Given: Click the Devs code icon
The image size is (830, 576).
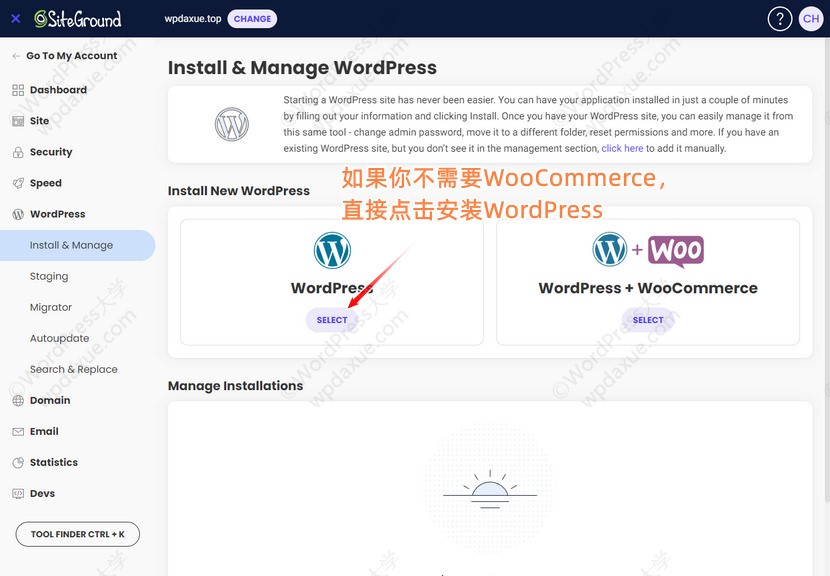Looking at the screenshot, I should tap(18, 493).
